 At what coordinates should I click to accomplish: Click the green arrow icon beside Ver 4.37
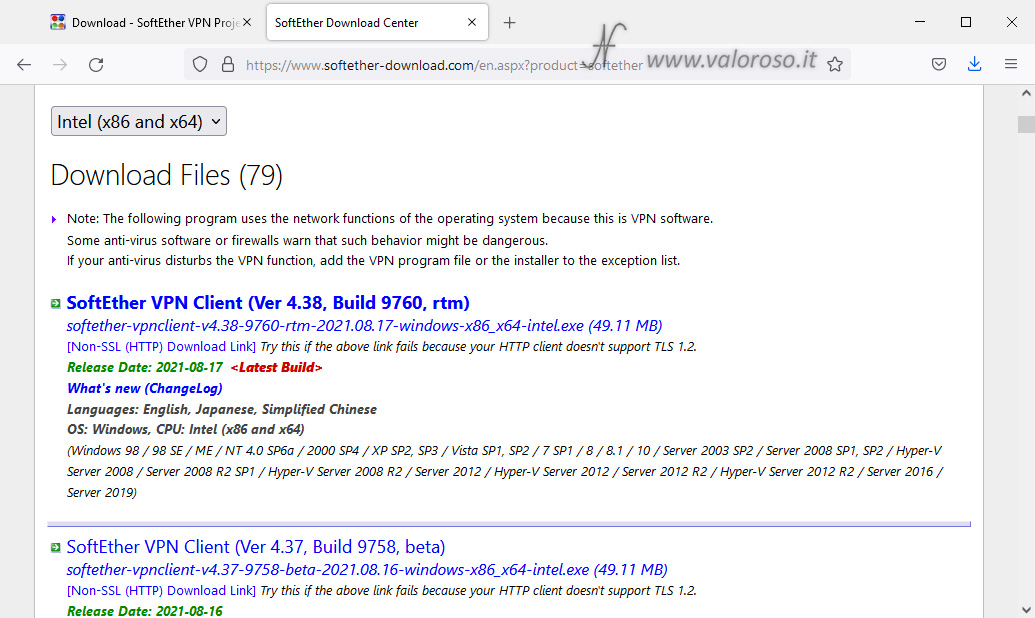tap(56, 547)
